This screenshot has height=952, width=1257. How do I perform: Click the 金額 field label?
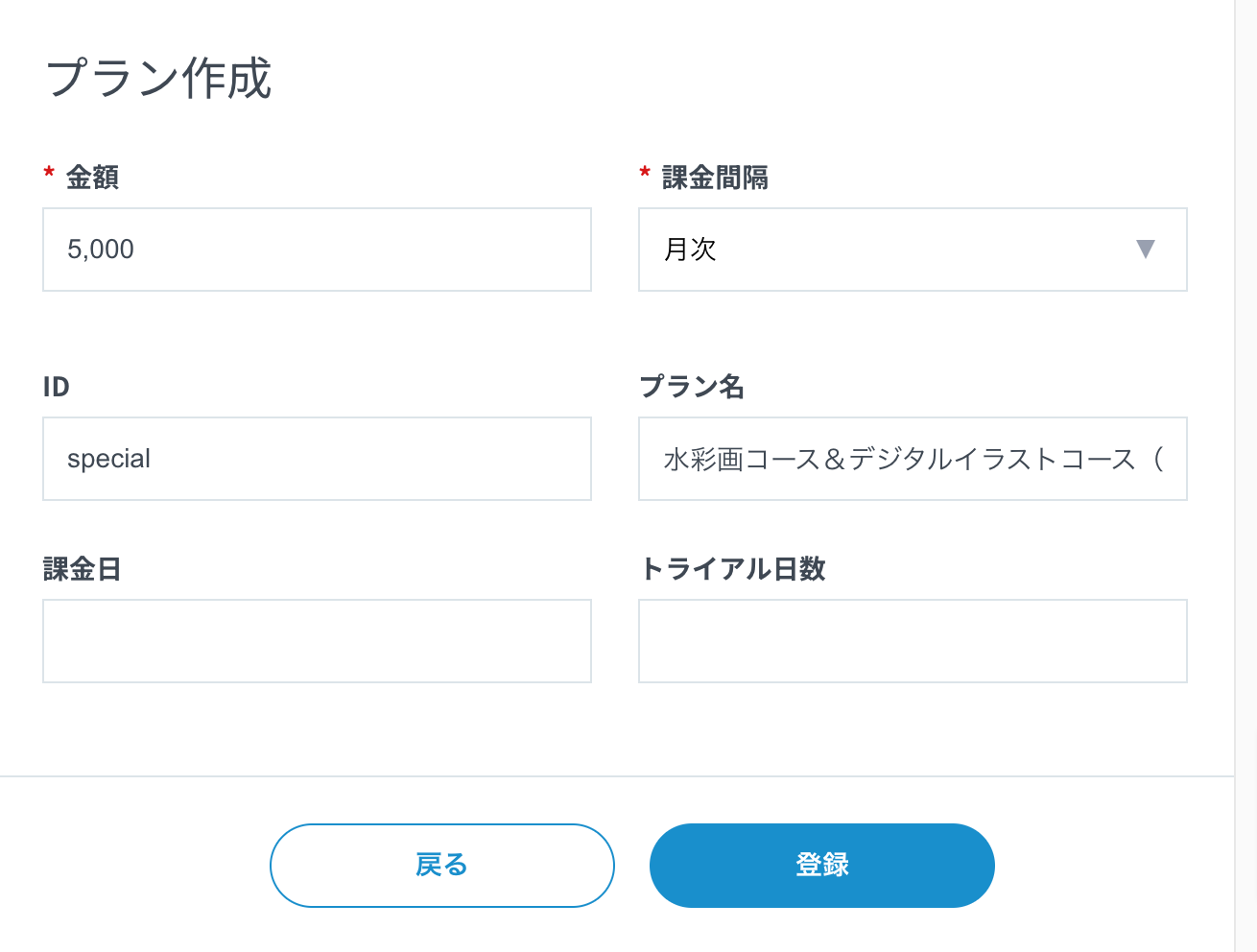point(92,178)
